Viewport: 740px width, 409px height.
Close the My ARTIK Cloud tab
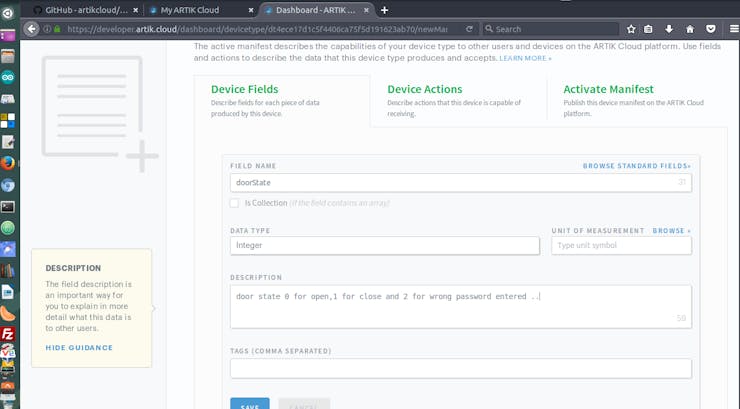point(251,10)
